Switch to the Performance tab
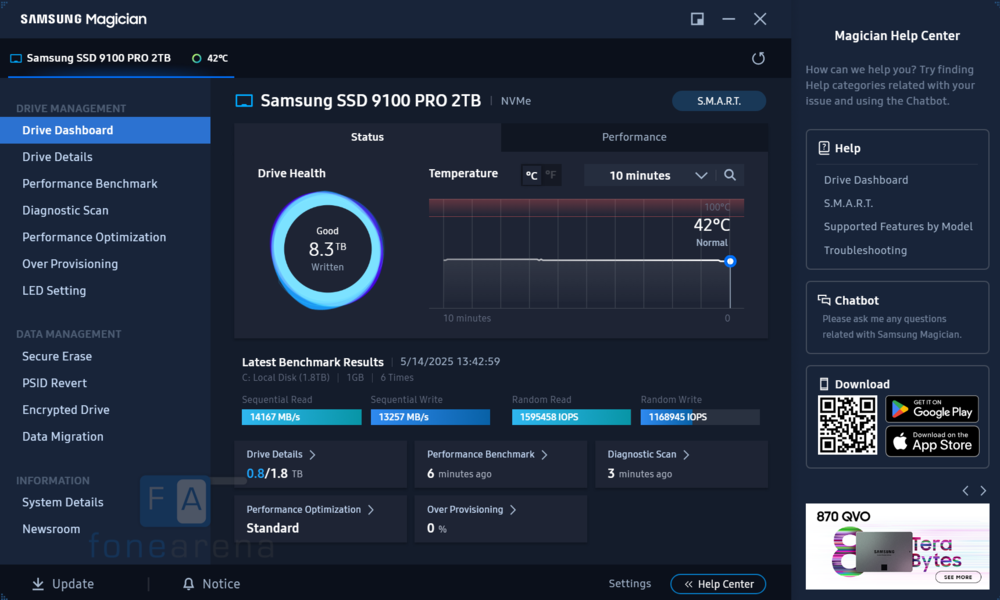The image size is (1000, 600). [634, 137]
